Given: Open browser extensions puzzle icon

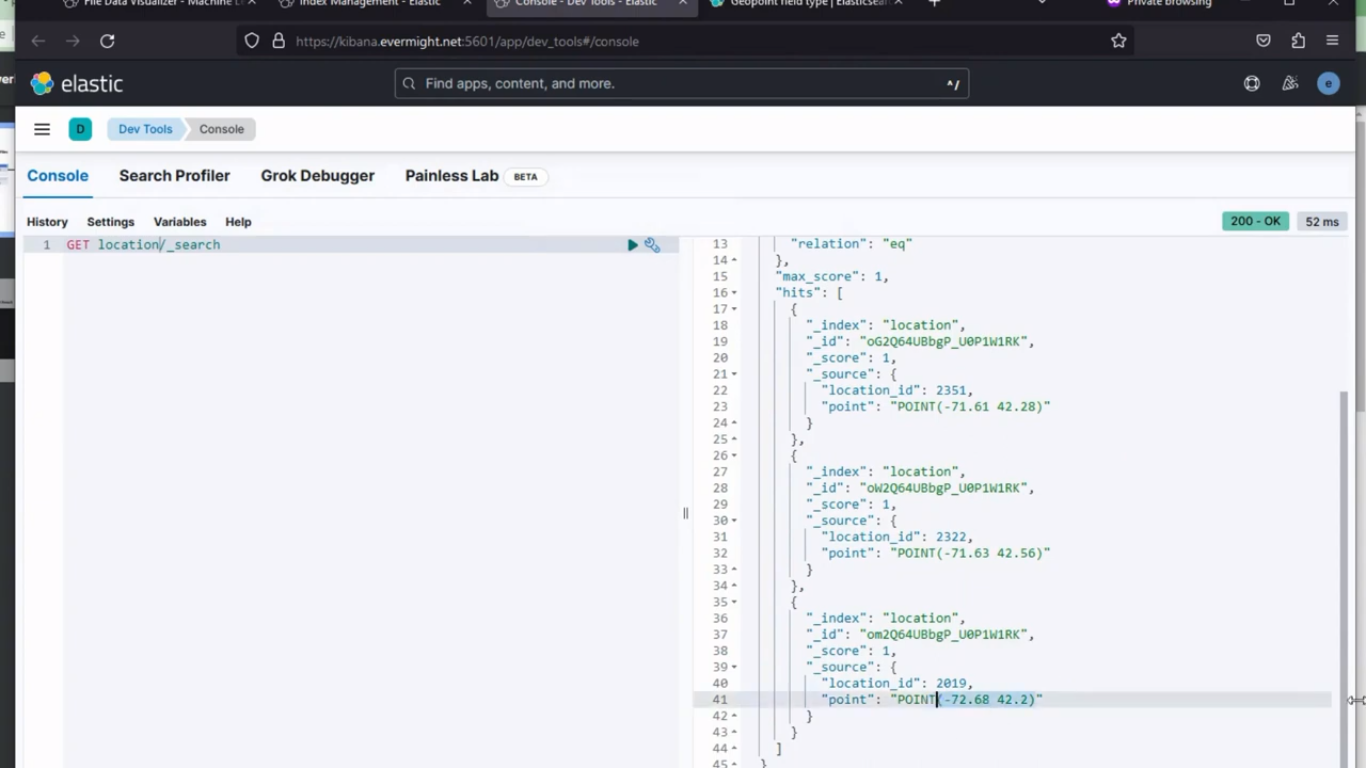Looking at the screenshot, I should [x=1298, y=41].
